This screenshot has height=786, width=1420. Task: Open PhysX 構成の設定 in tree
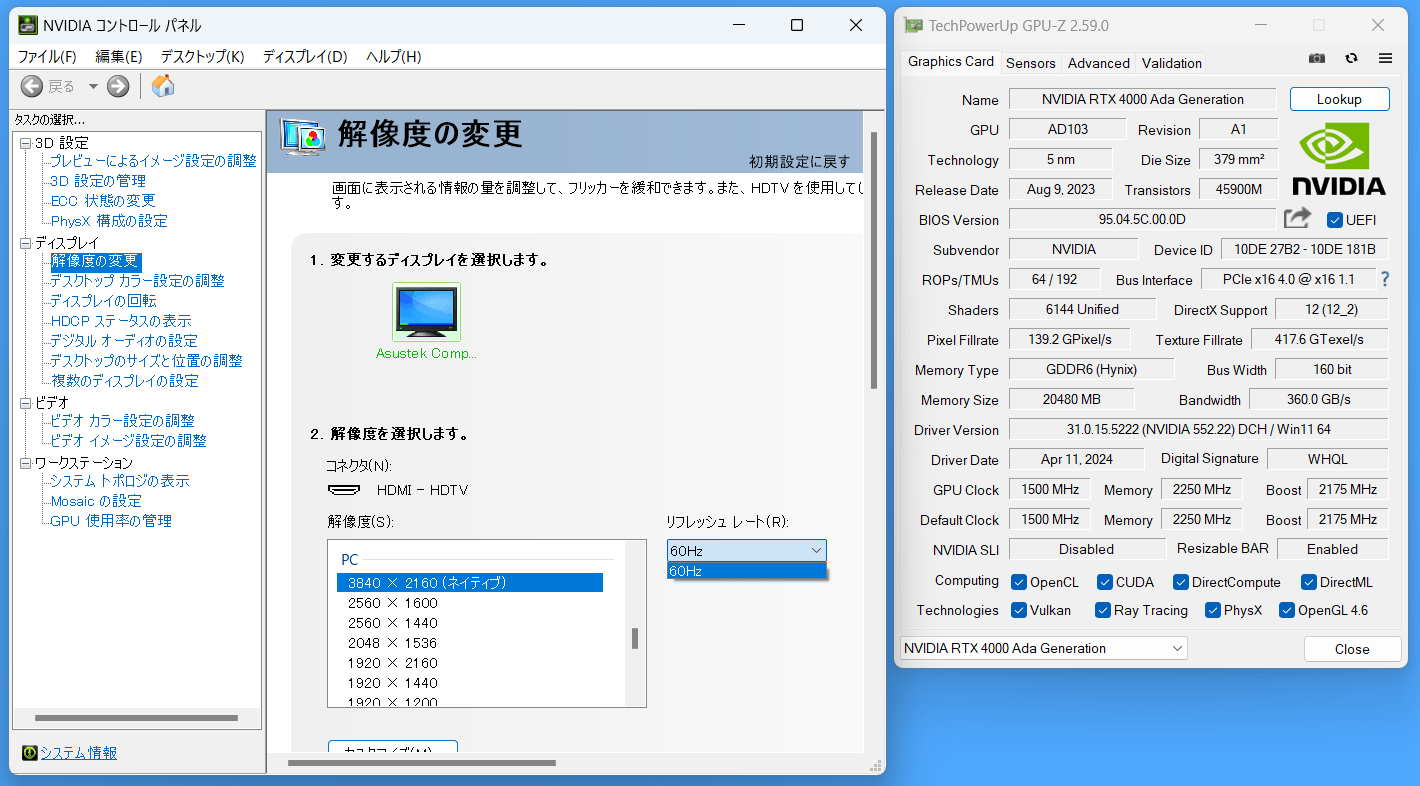(x=109, y=221)
